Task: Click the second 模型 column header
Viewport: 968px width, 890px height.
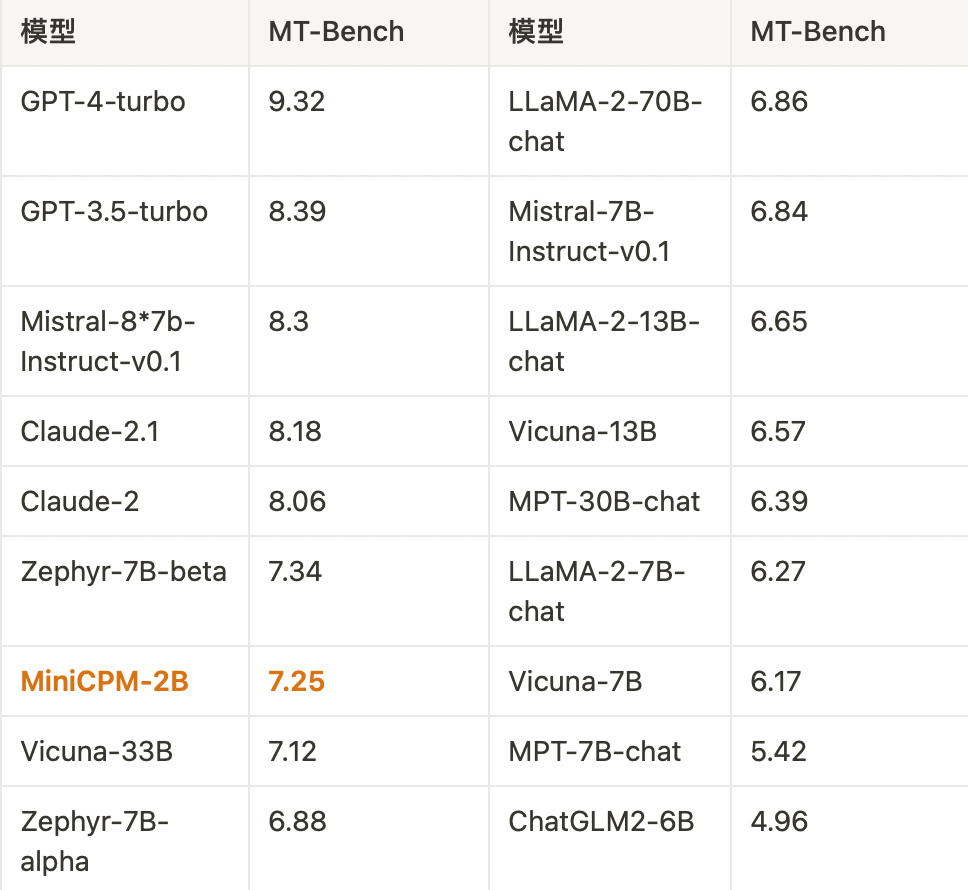Action: (x=536, y=31)
